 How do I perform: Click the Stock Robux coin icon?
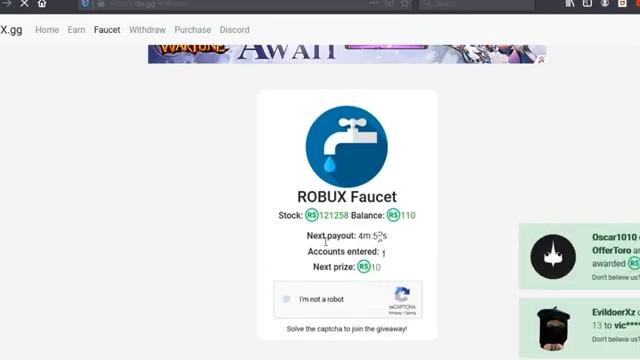pos(311,215)
